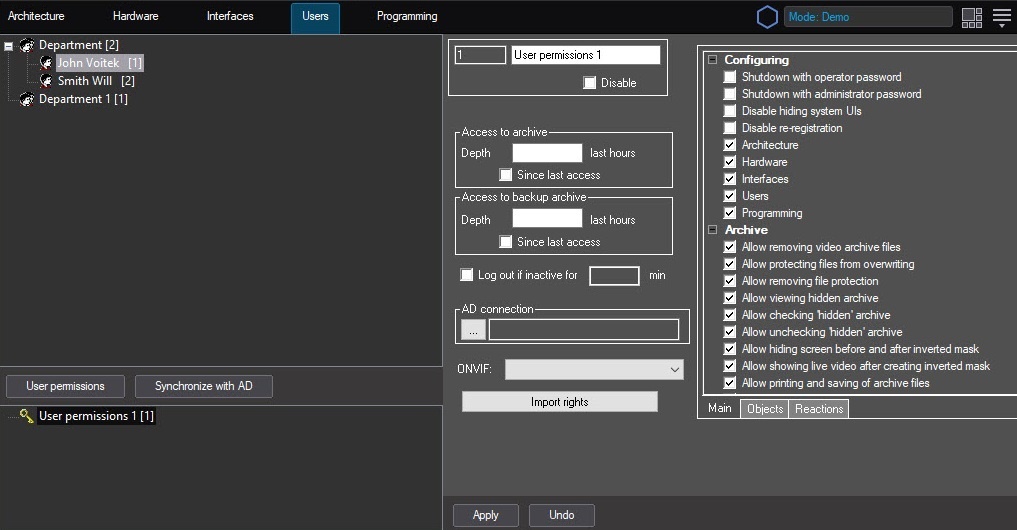Screen dimensions: 1017x530
Task: Uncheck Allow checking 'hidden' archive
Action: tap(730, 315)
